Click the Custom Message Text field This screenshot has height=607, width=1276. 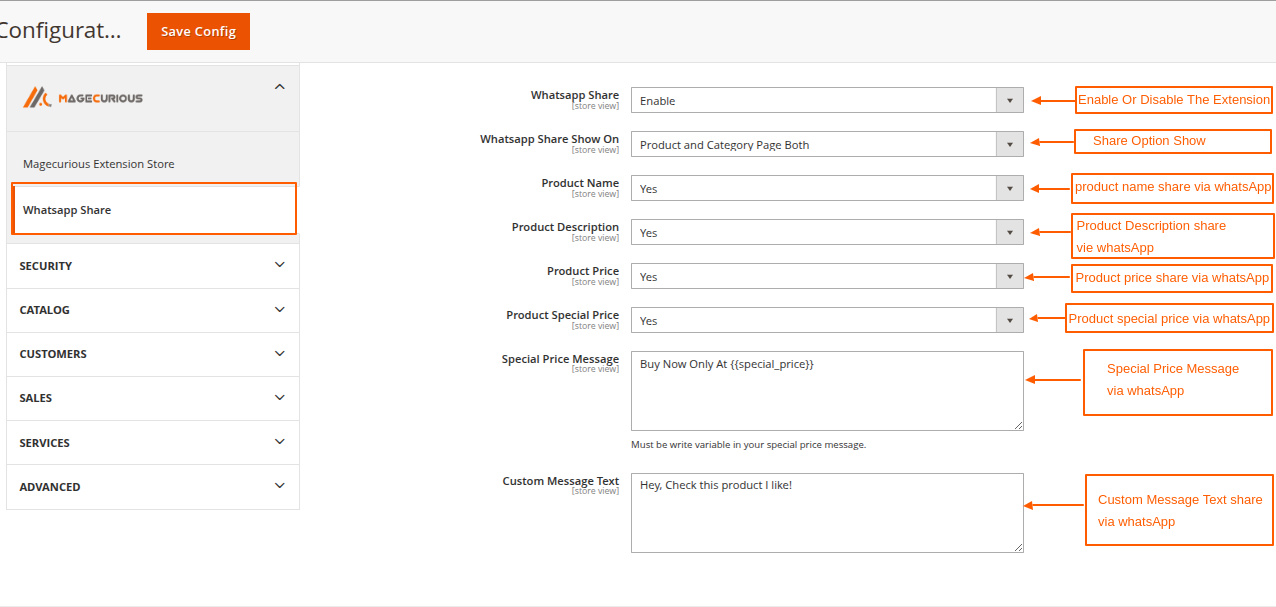(x=827, y=512)
